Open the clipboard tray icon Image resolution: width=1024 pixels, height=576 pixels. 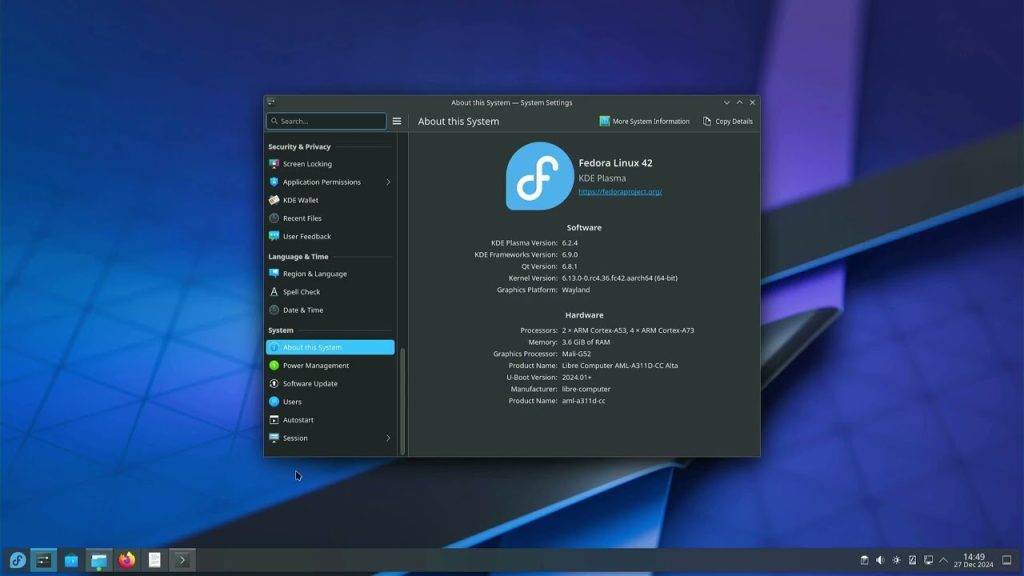coord(864,560)
